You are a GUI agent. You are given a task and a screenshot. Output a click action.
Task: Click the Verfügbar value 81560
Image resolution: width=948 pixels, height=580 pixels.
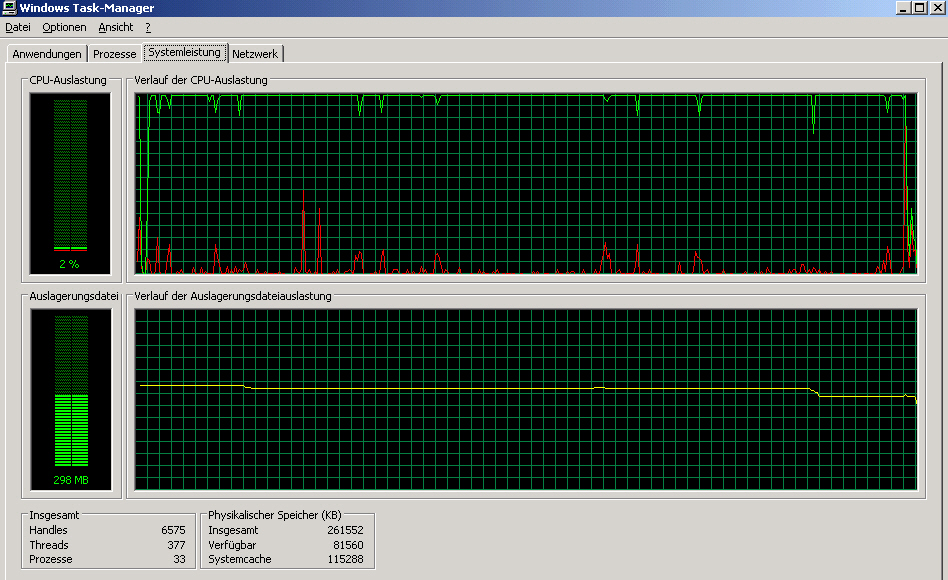(348, 545)
